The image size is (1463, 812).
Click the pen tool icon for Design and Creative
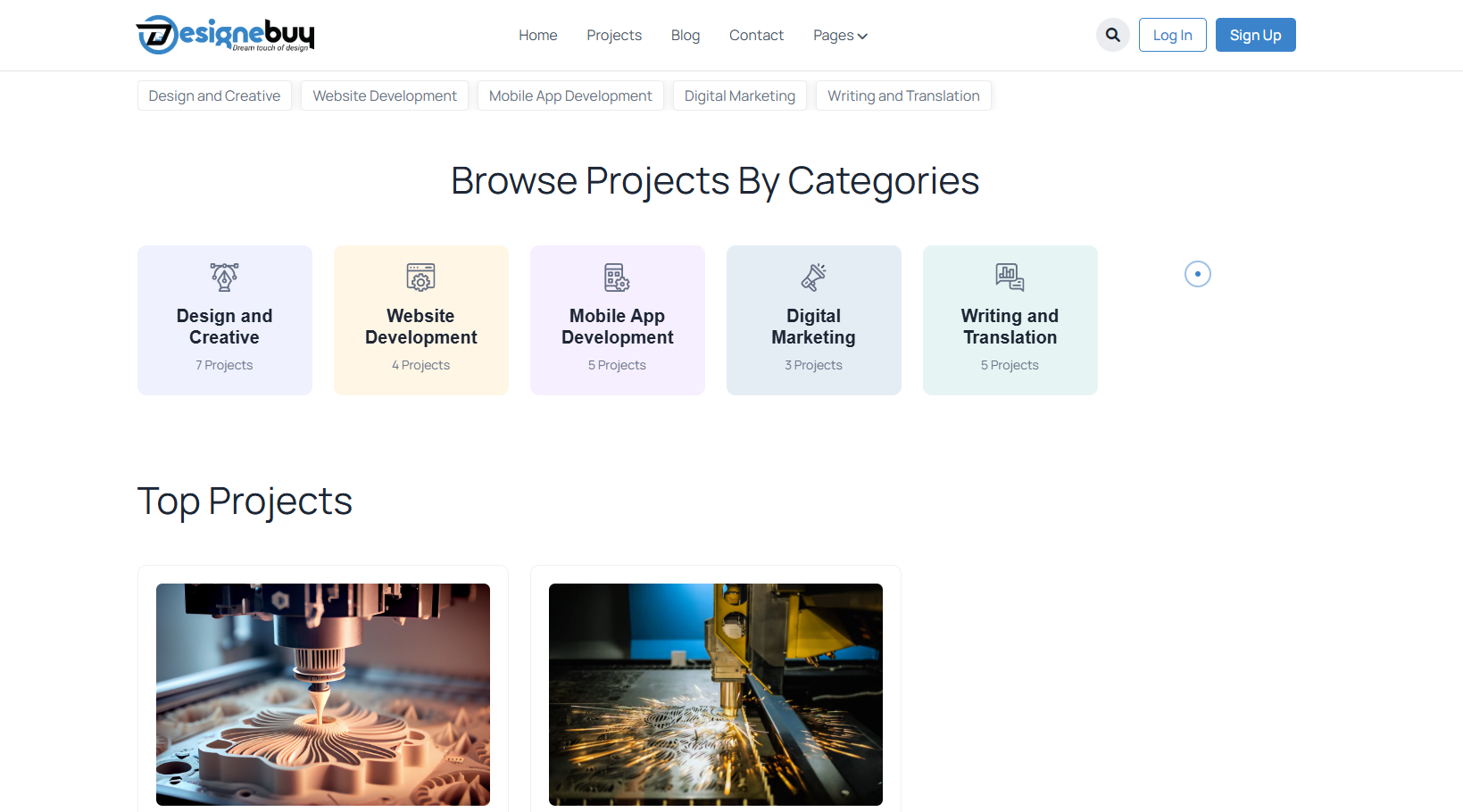[224, 277]
